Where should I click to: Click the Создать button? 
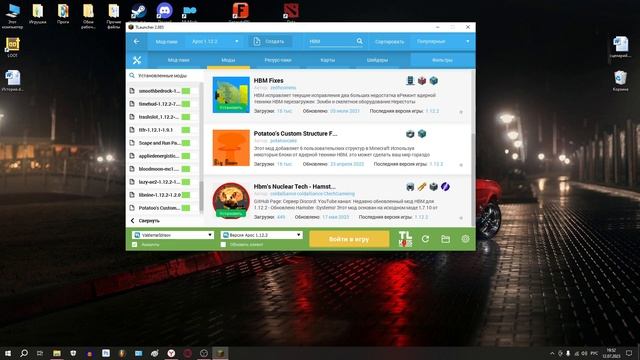269,41
